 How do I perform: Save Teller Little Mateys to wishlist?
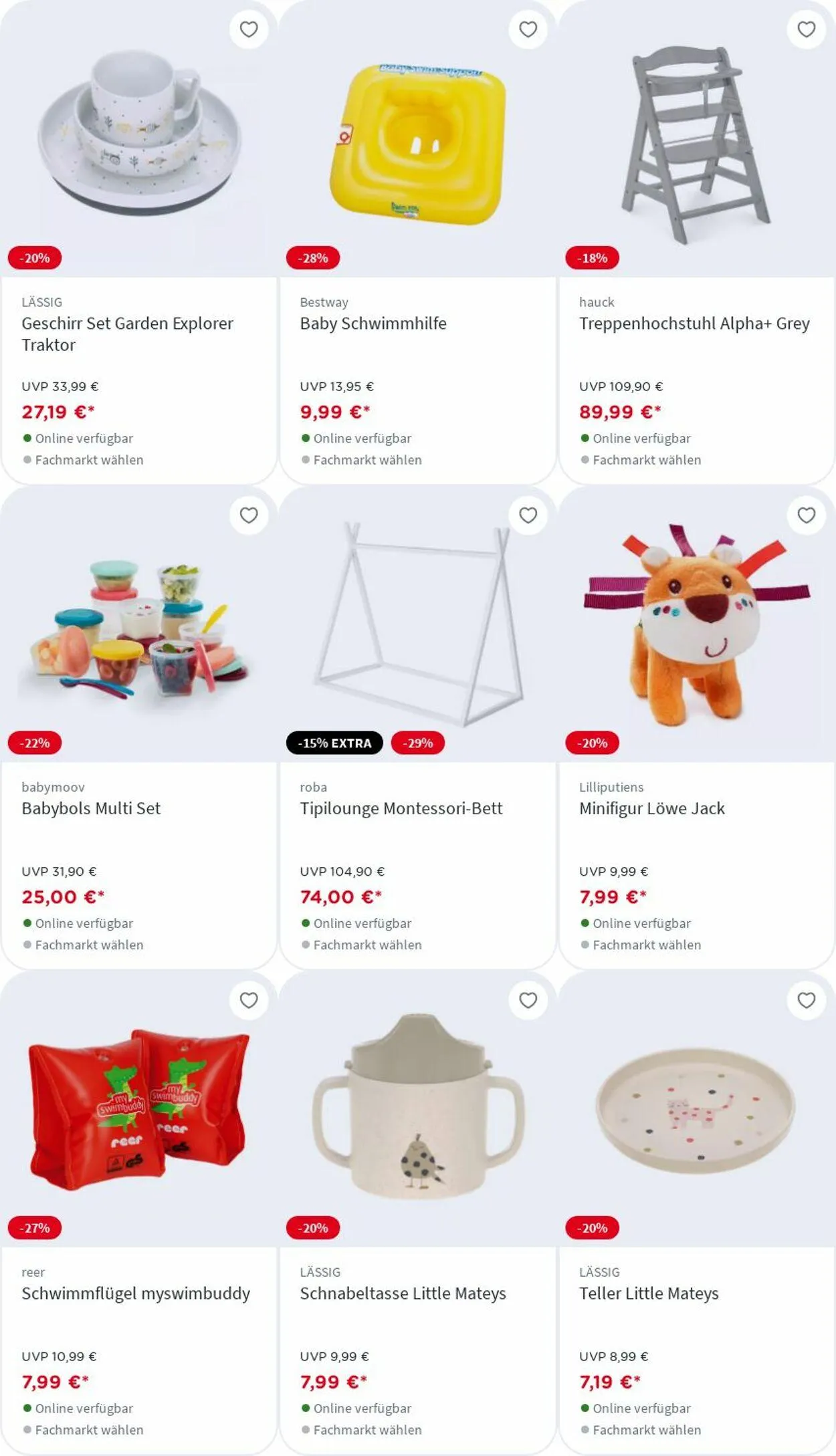[x=807, y=1000]
